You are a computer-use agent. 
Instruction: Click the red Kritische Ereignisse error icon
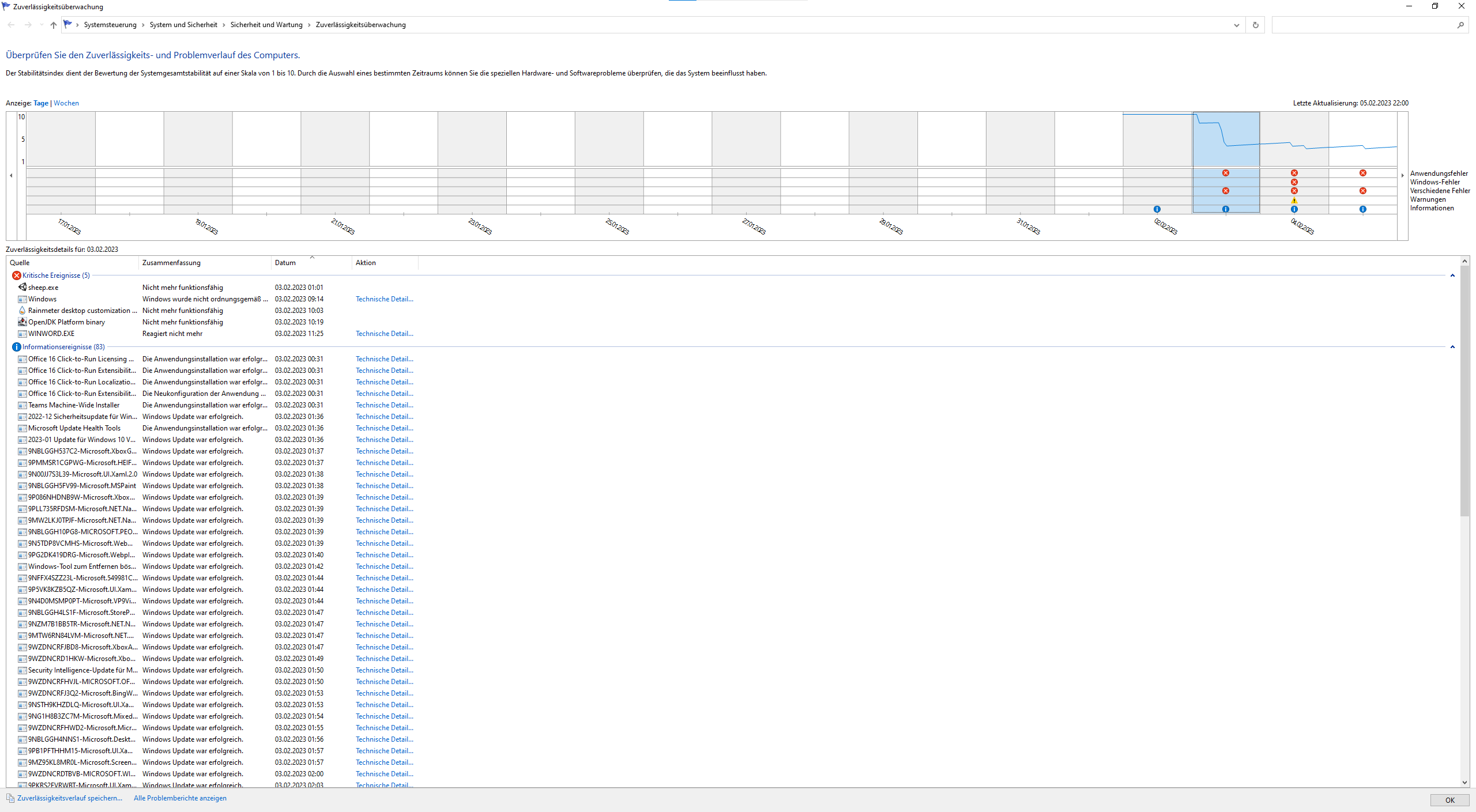pyautogui.click(x=17, y=275)
